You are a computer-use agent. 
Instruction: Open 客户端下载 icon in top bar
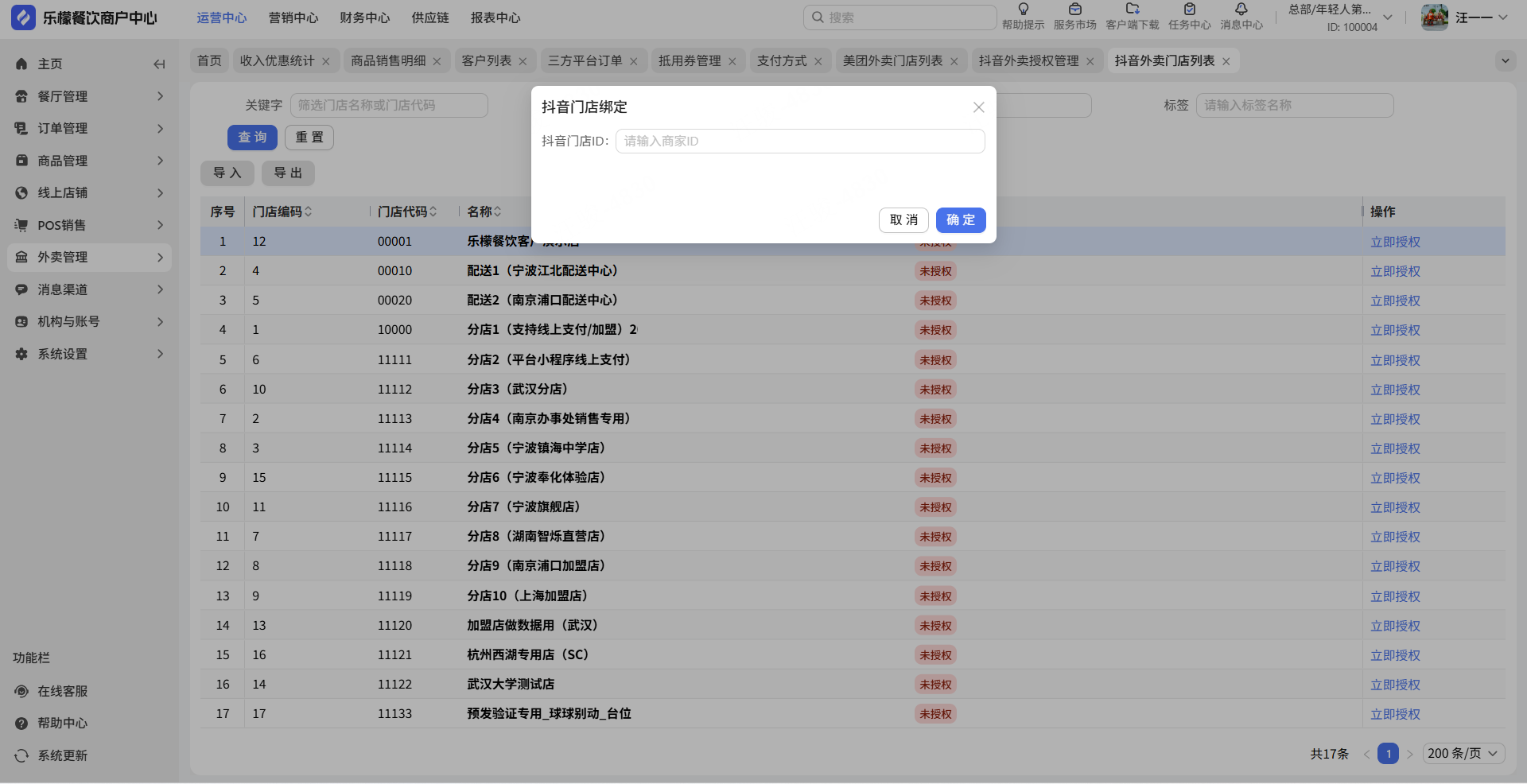coord(1133,10)
